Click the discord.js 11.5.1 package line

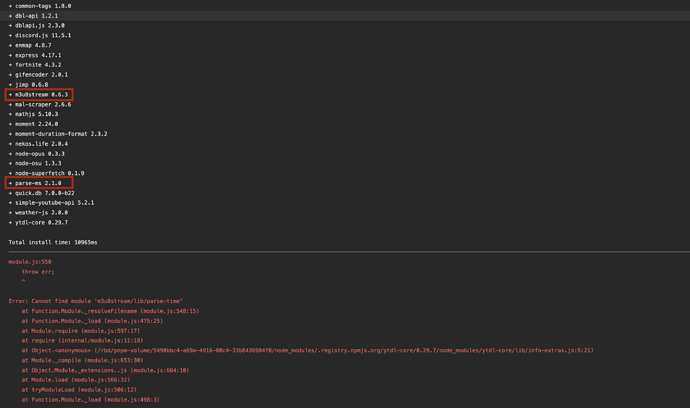pos(40,36)
